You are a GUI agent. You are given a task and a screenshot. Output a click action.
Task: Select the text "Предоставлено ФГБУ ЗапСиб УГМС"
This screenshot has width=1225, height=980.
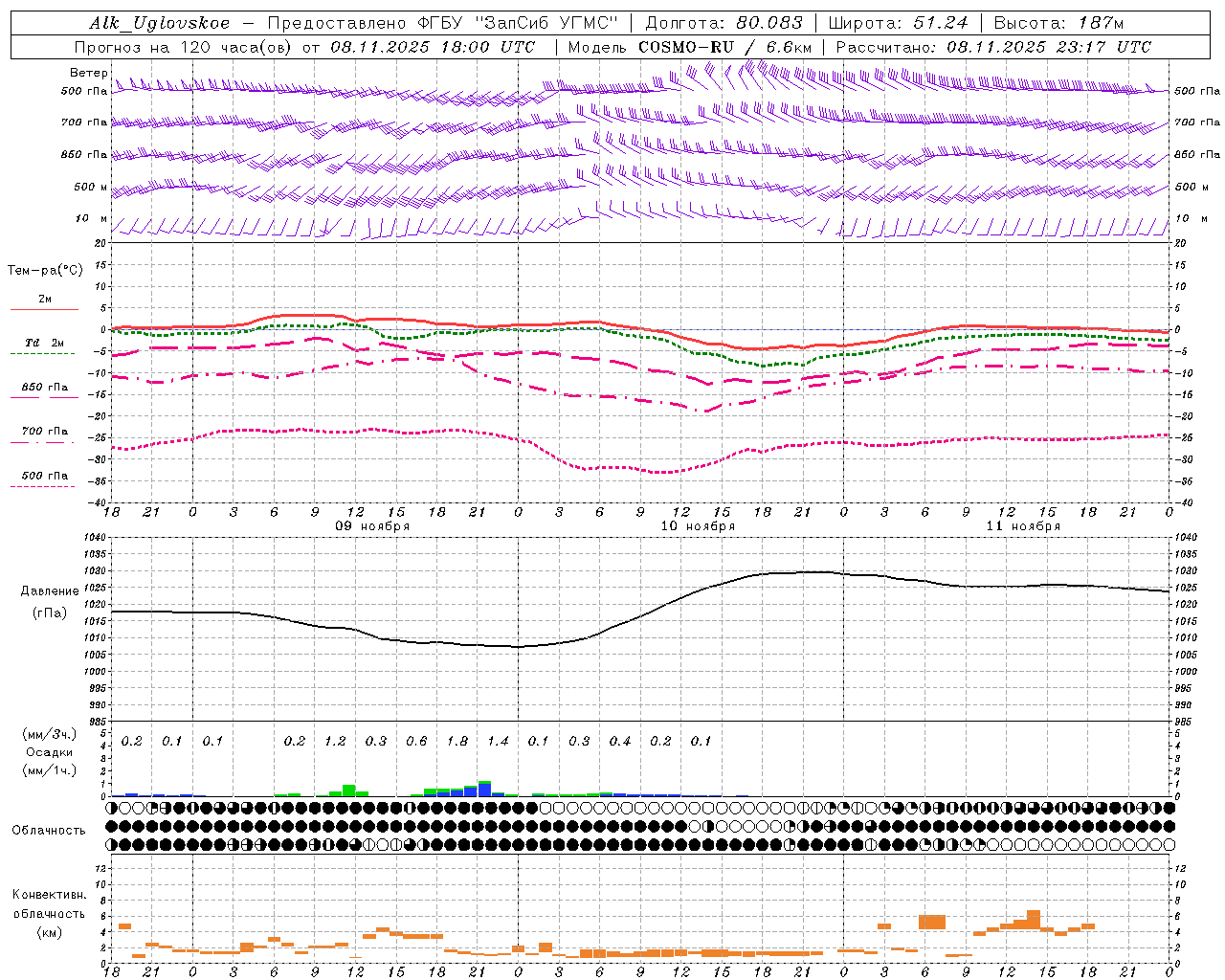(x=443, y=23)
